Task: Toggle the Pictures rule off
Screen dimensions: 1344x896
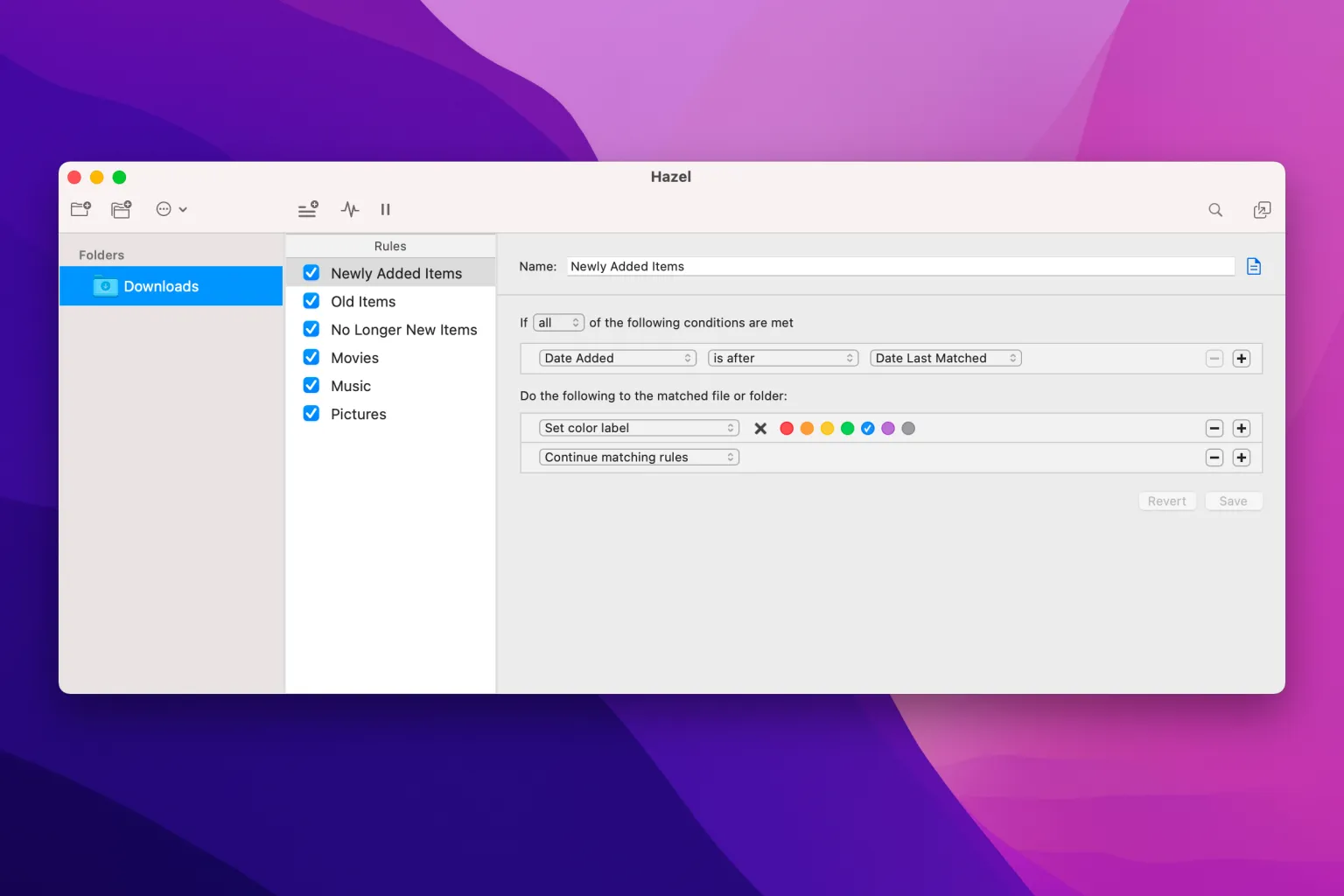Action: (x=311, y=413)
